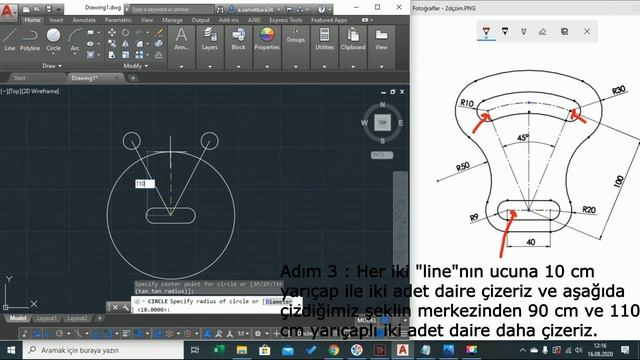Click the TOP face of the ViewCube
640x360 pixels.
point(382,122)
